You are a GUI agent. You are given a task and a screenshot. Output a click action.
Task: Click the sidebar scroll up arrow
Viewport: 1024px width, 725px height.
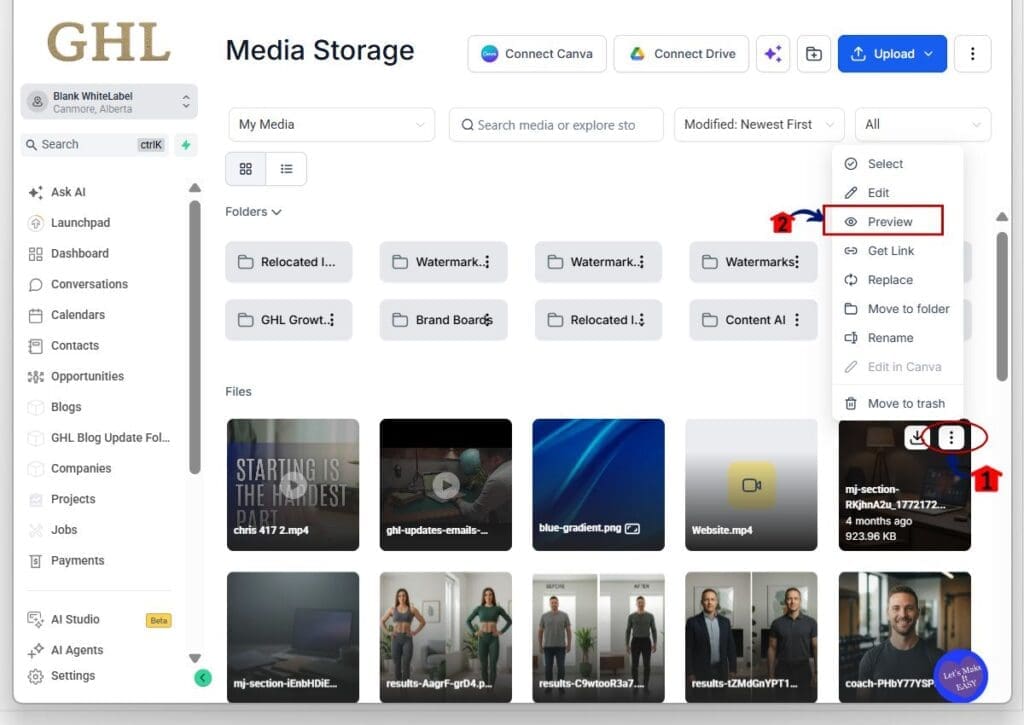tap(195, 188)
